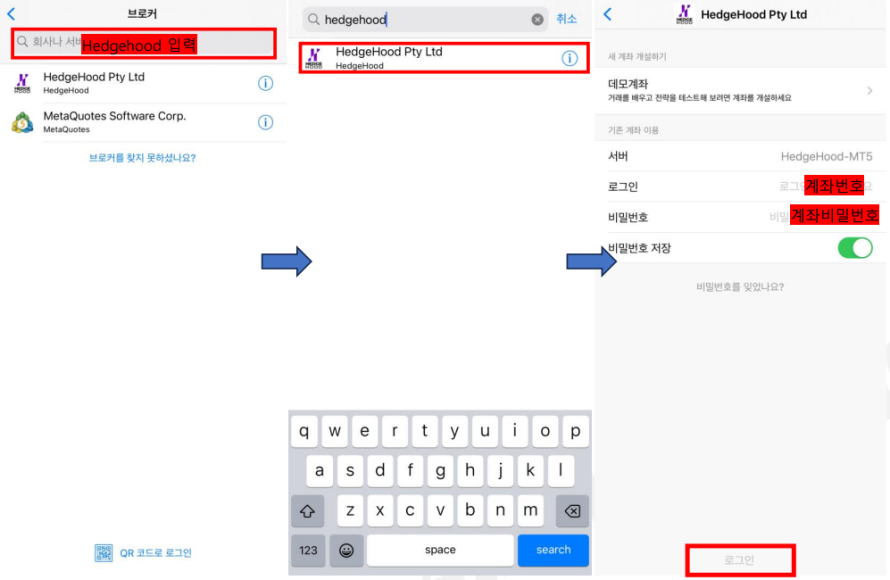The width and height of the screenshot is (890, 580).
Task: Toggle the 비밀번호 저장 switch
Action: pyautogui.click(x=854, y=248)
